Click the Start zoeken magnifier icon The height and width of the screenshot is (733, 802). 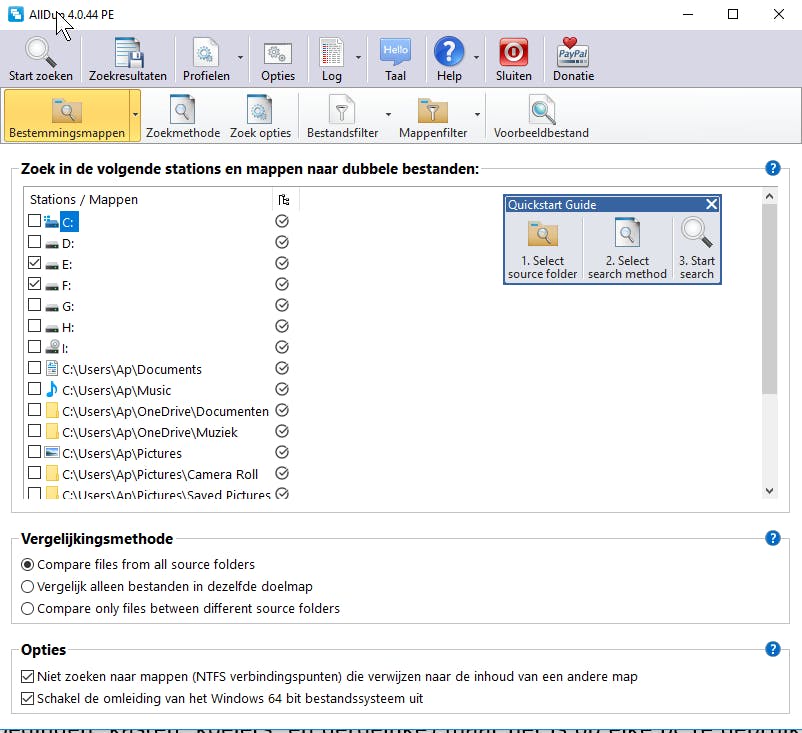tap(40, 53)
